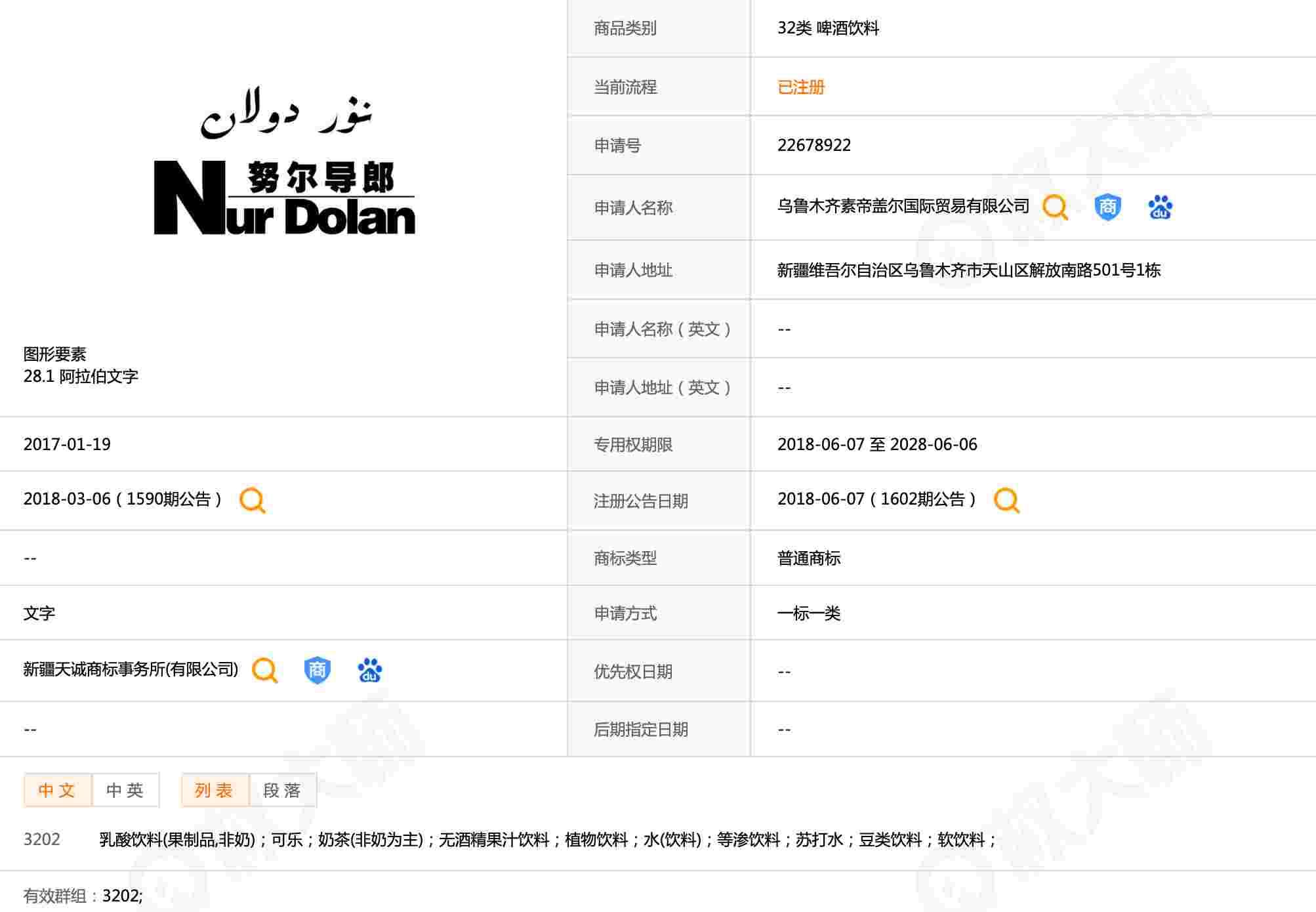Click the application number 22678922
The height and width of the screenshot is (912, 1316).
[x=813, y=145]
